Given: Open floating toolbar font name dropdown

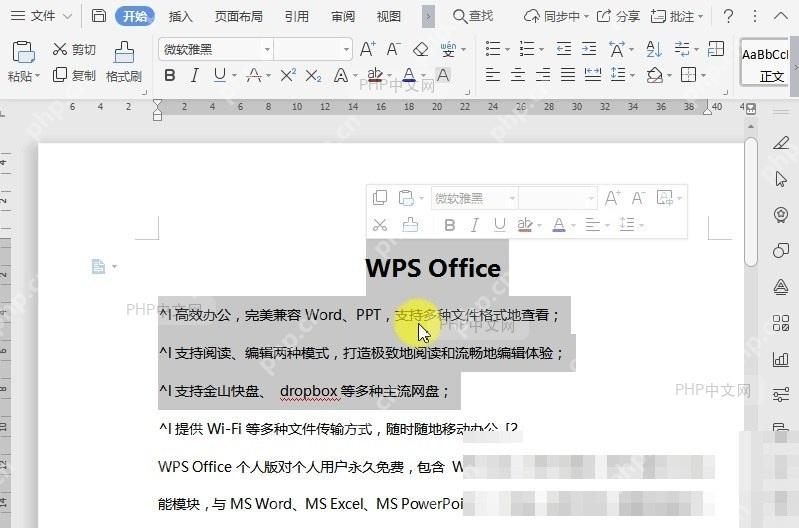Looking at the screenshot, I should [x=512, y=198].
